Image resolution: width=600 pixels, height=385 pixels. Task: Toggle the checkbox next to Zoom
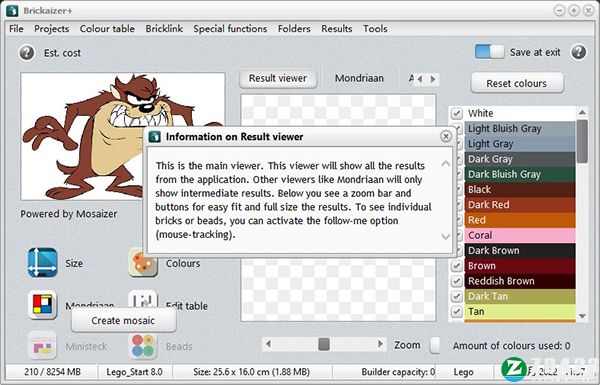(435, 345)
